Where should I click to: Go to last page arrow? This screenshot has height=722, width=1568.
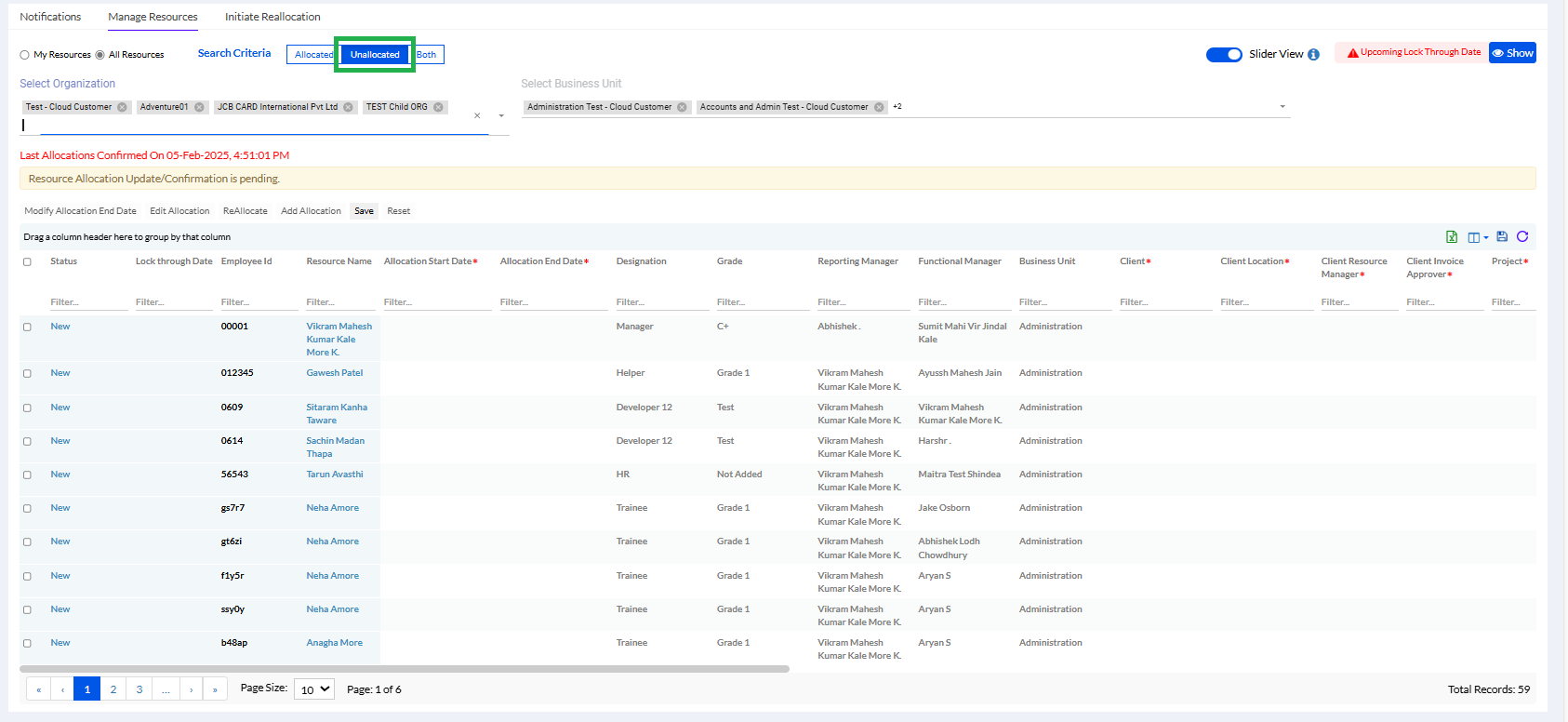pyautogui.click(x=215, y=689)
